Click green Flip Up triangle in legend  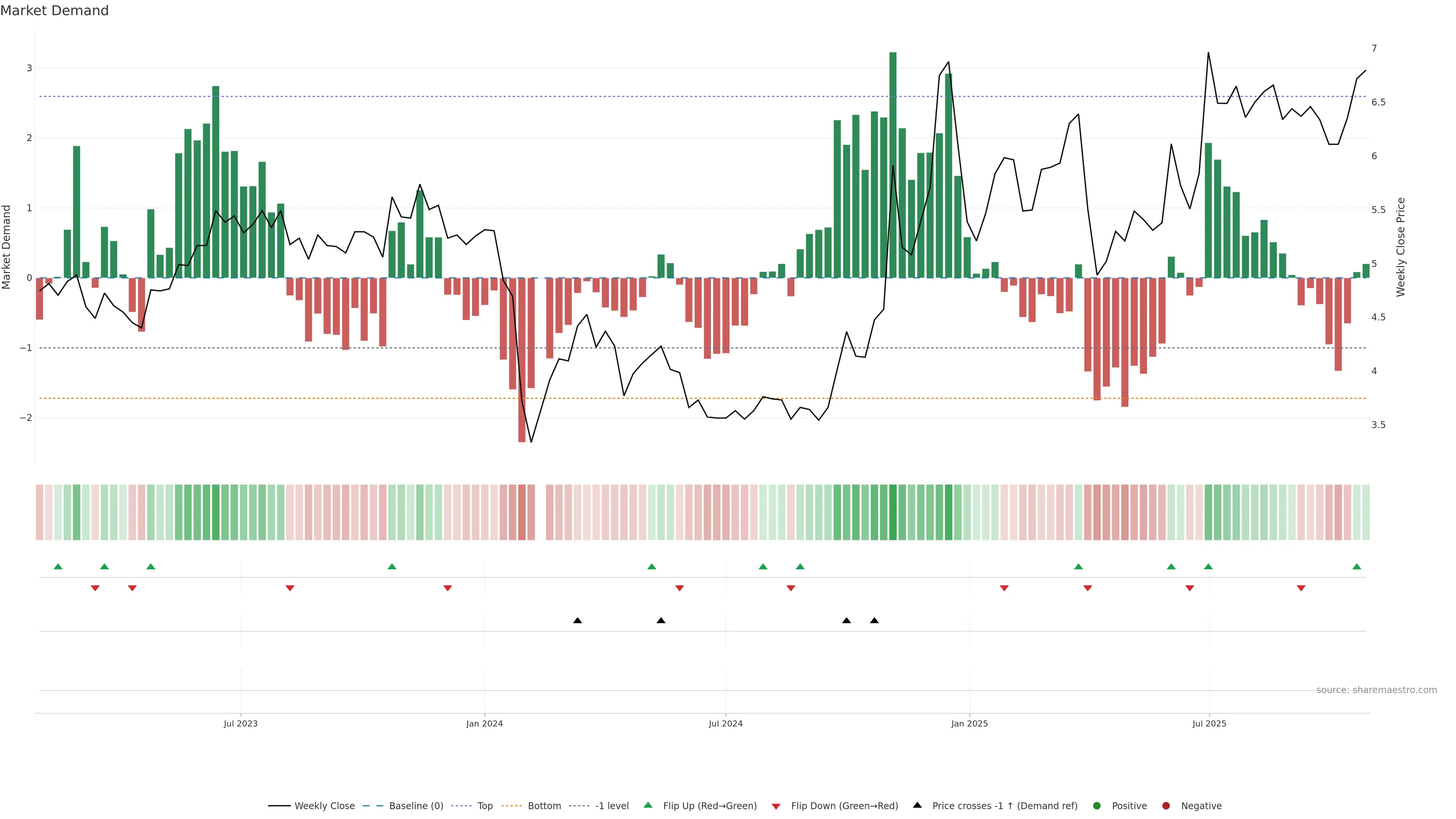click(648, 805)
